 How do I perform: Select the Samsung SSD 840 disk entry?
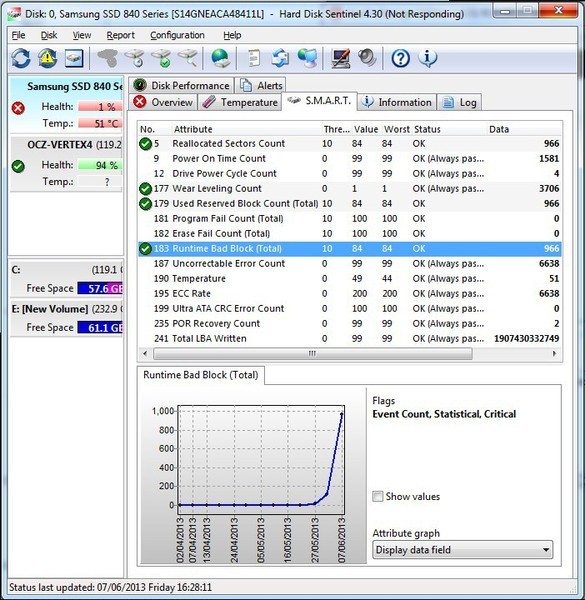[x=66, y=104]
